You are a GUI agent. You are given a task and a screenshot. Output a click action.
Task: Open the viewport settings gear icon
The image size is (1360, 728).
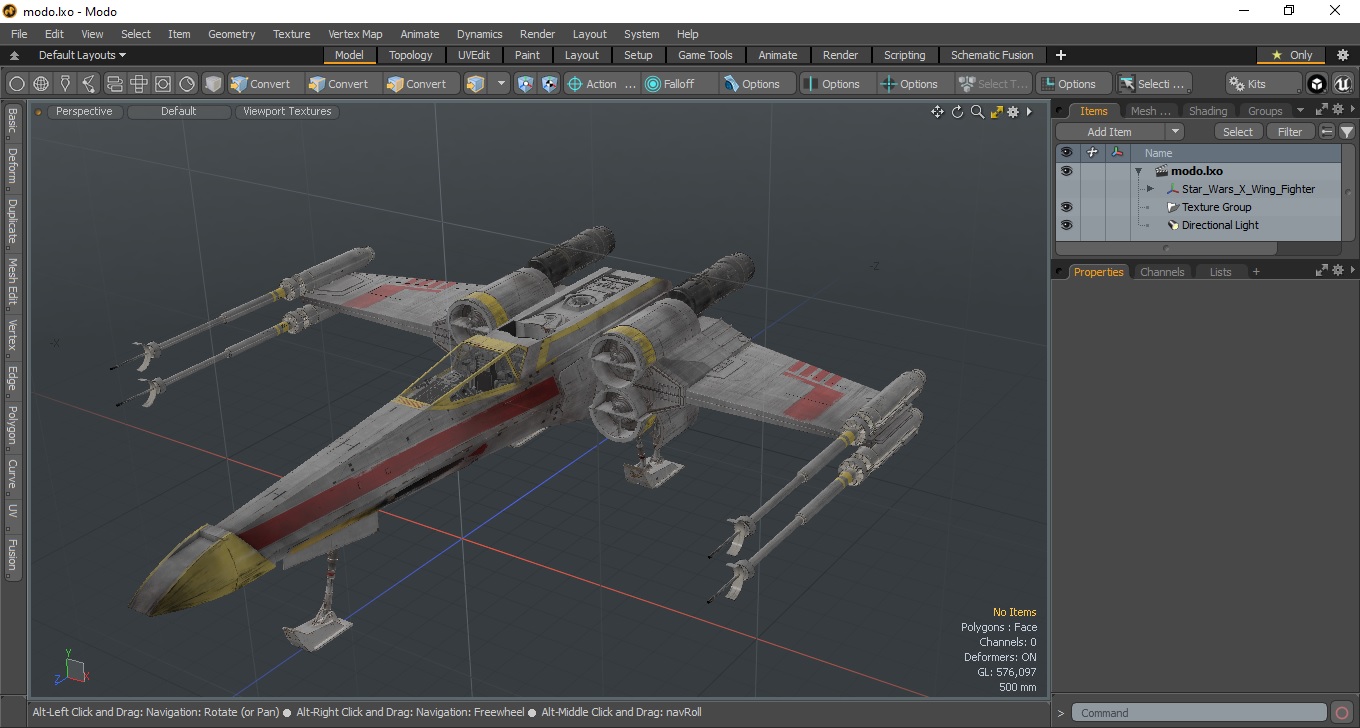pos(1013,112)
